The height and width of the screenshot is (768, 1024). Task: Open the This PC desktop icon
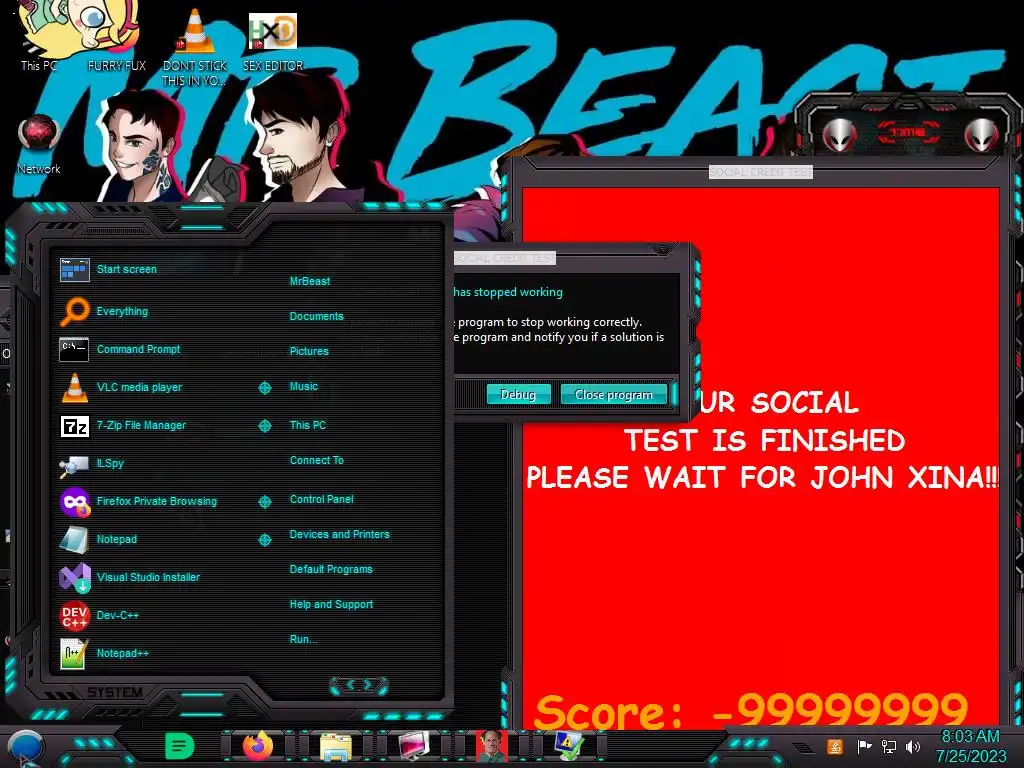click(x=39, y=36)
